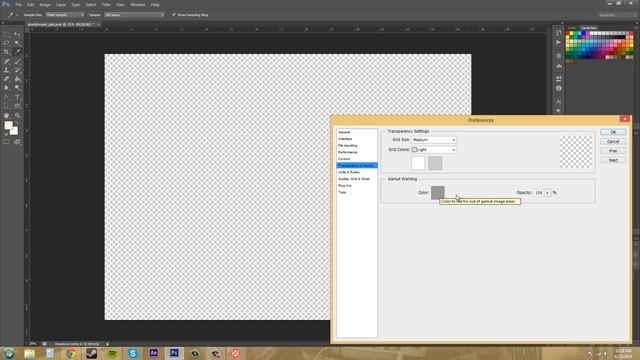Select the Spot Healing Brush tool
Image resolution: width=640 pixels, height=360 pixels.
click(7, 61)
